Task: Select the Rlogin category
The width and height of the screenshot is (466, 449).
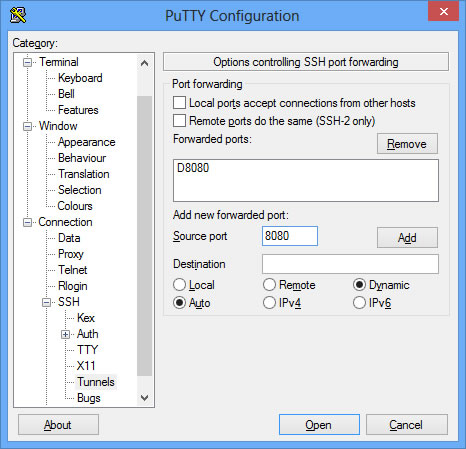Action: point(72,286)
